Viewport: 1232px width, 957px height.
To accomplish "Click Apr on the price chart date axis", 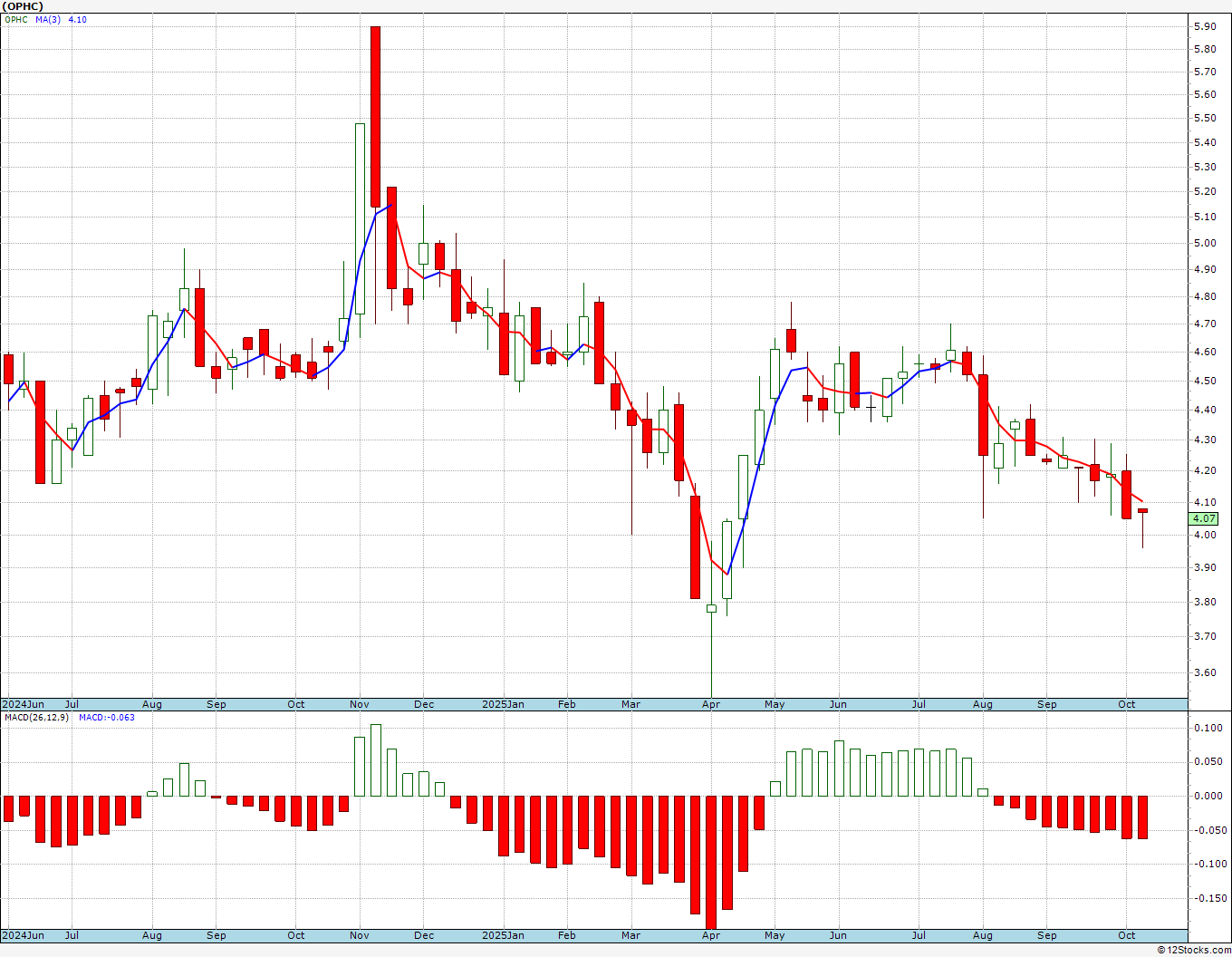I will click(711, 704).
